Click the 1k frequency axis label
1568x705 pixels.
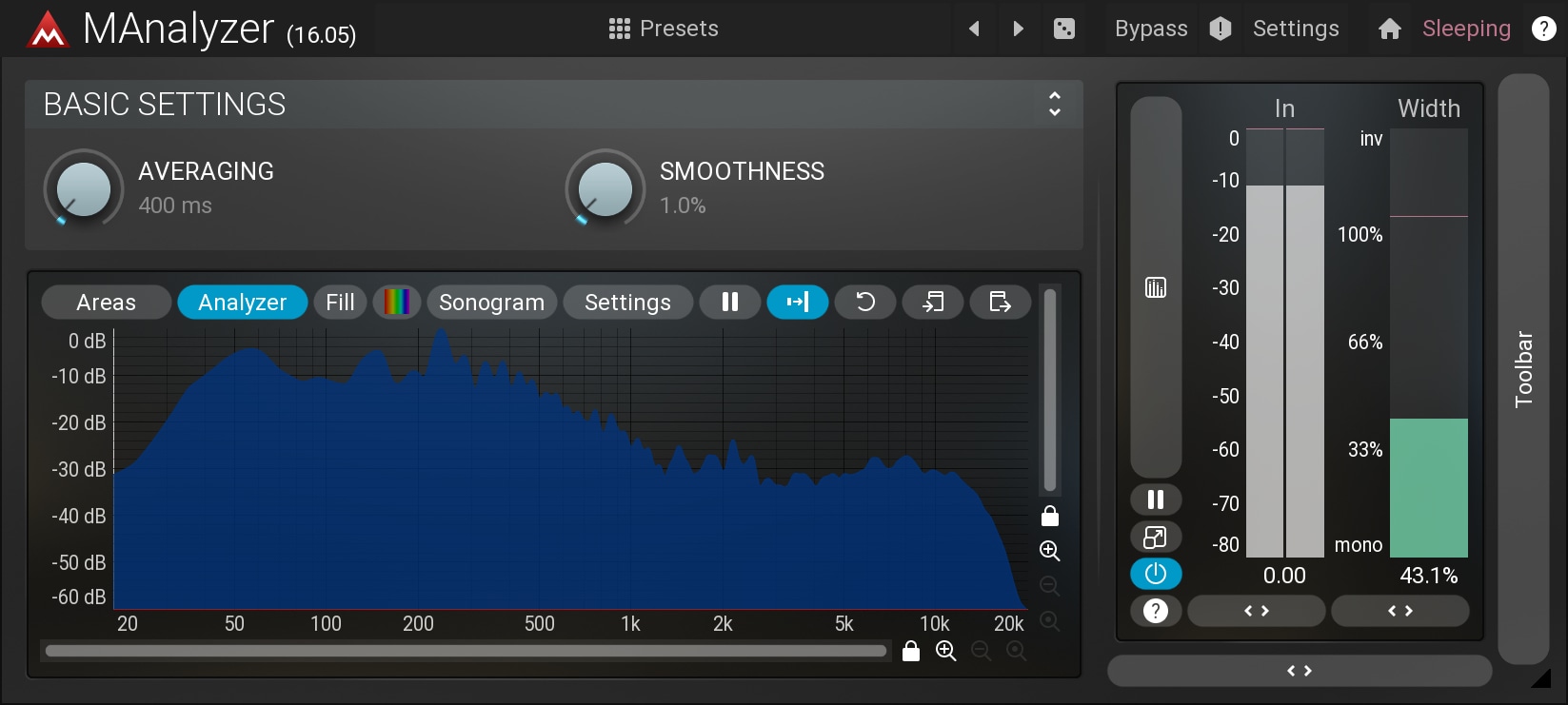tap(630, 624)
